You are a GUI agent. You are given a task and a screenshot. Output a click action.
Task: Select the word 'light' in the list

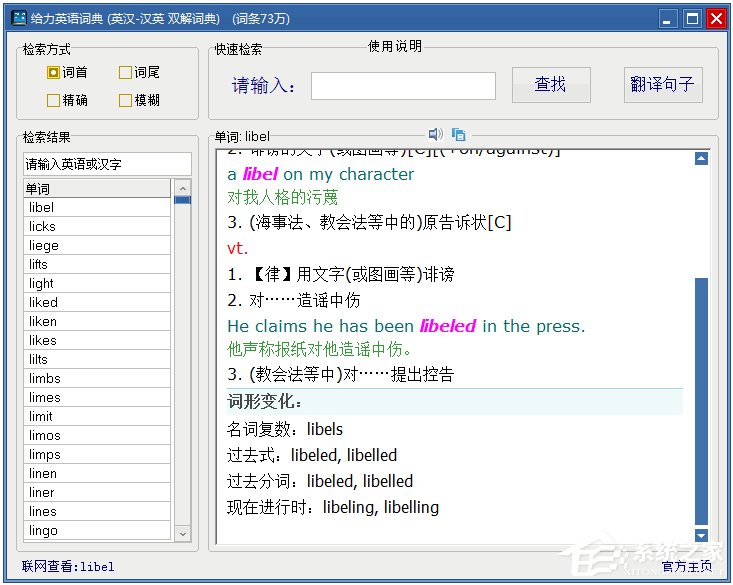97,283
